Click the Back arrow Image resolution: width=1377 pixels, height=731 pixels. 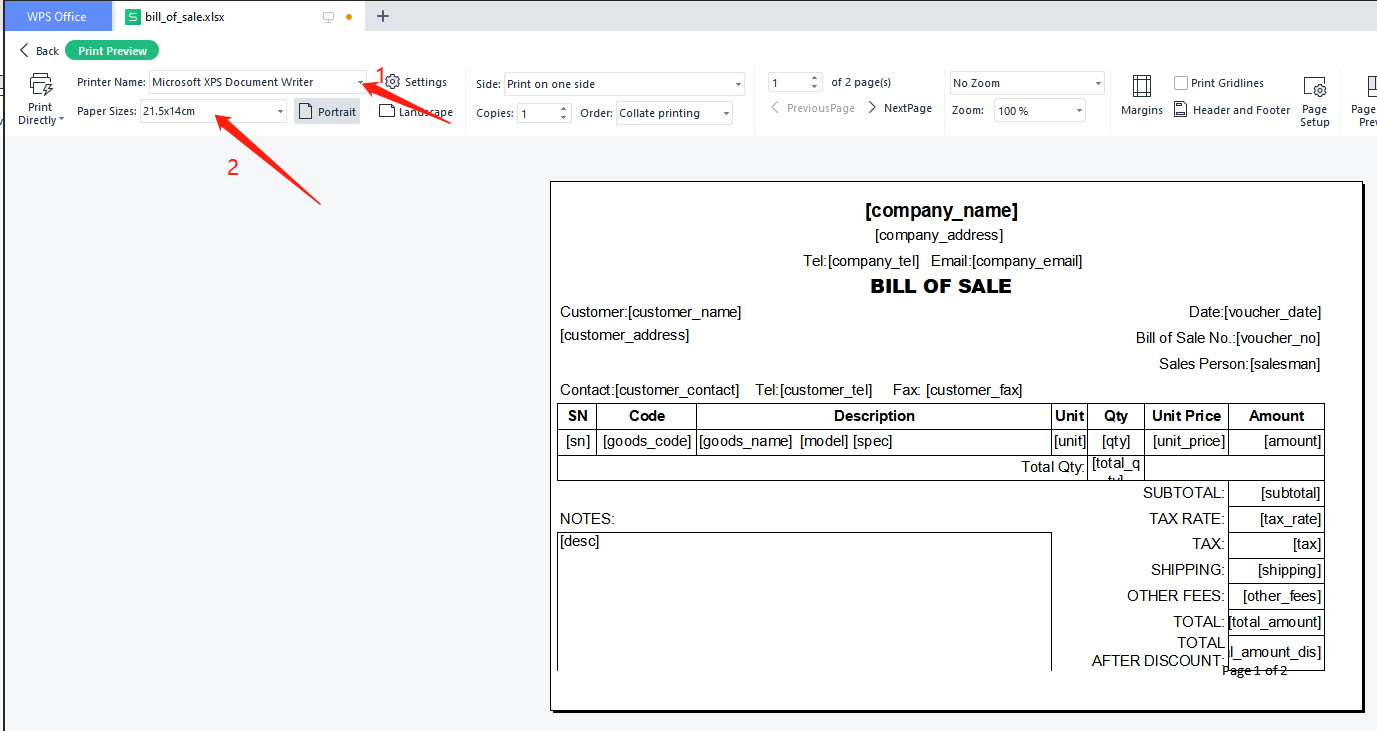pos(25,51)
